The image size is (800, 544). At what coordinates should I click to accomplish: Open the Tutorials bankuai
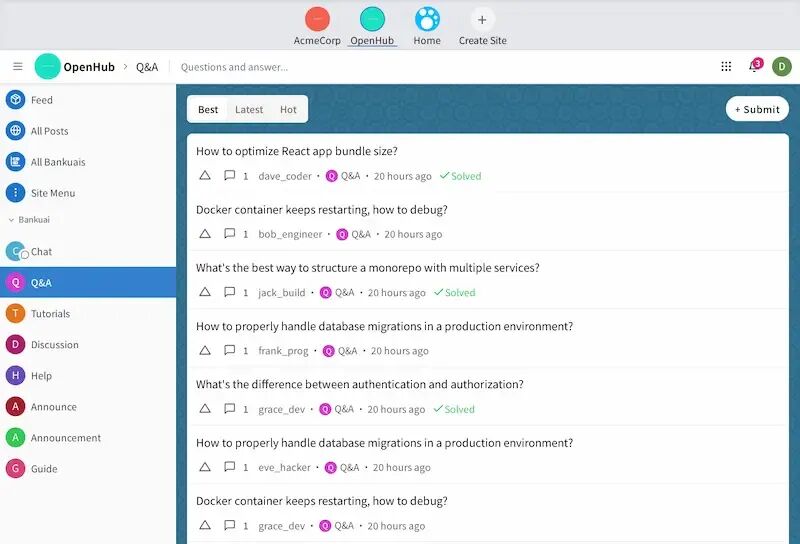tap(88, 313)
